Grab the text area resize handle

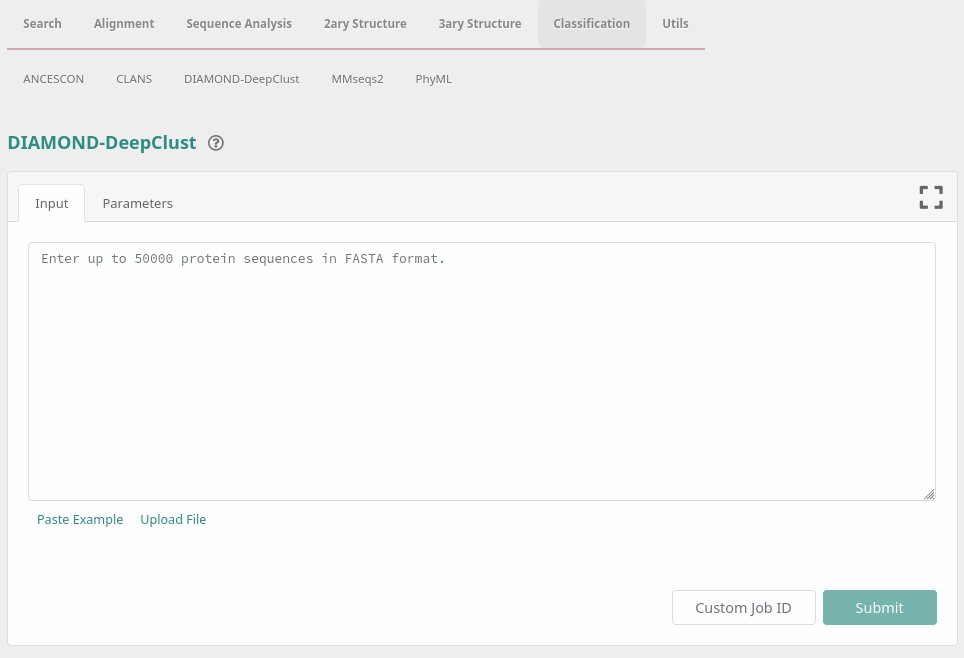point(929,494)
